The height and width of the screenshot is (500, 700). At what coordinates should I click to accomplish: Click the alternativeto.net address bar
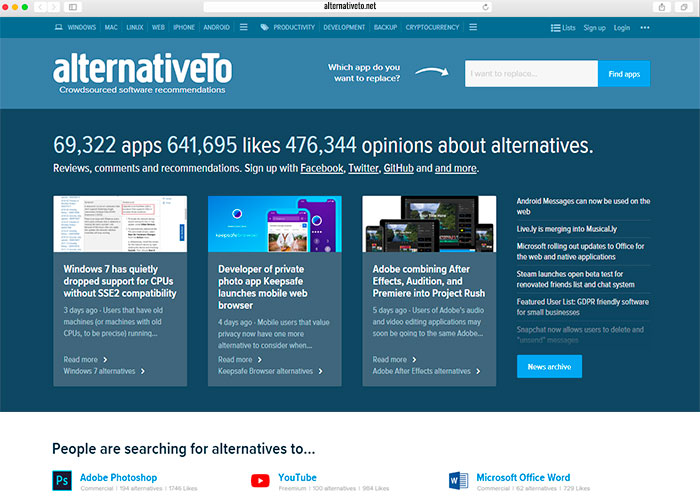pos(348,6)
